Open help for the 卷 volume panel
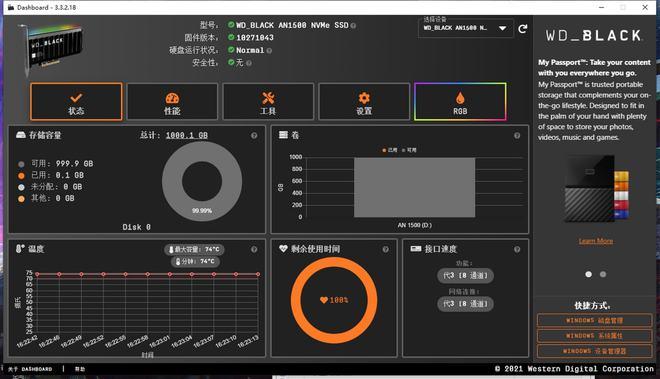This screenshot has height=379, width=660. pyautogui.click(x=517, y=136)
